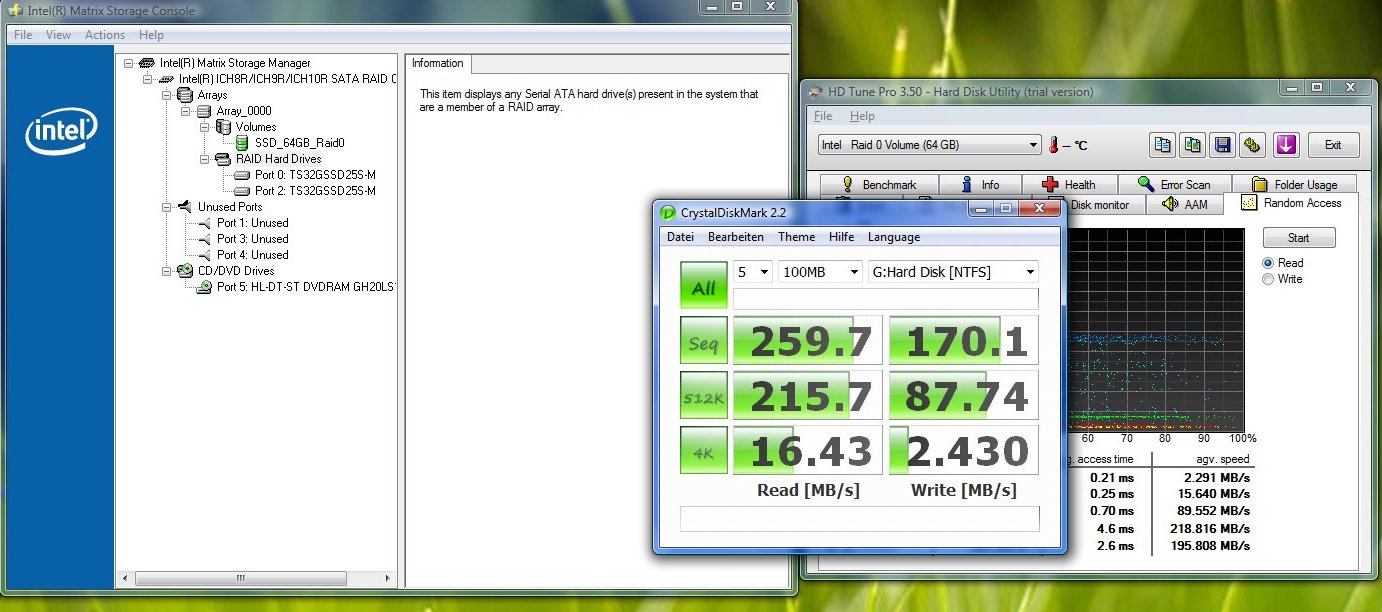
Task: Switch to Error Scan tab in HD Tune
Action: (x=1174, y=184)
